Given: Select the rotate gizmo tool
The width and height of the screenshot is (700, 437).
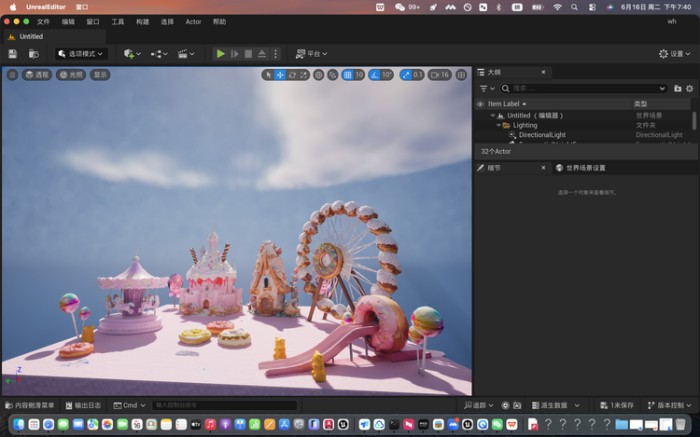Looking at the screenshot, I should click(292, 75).
